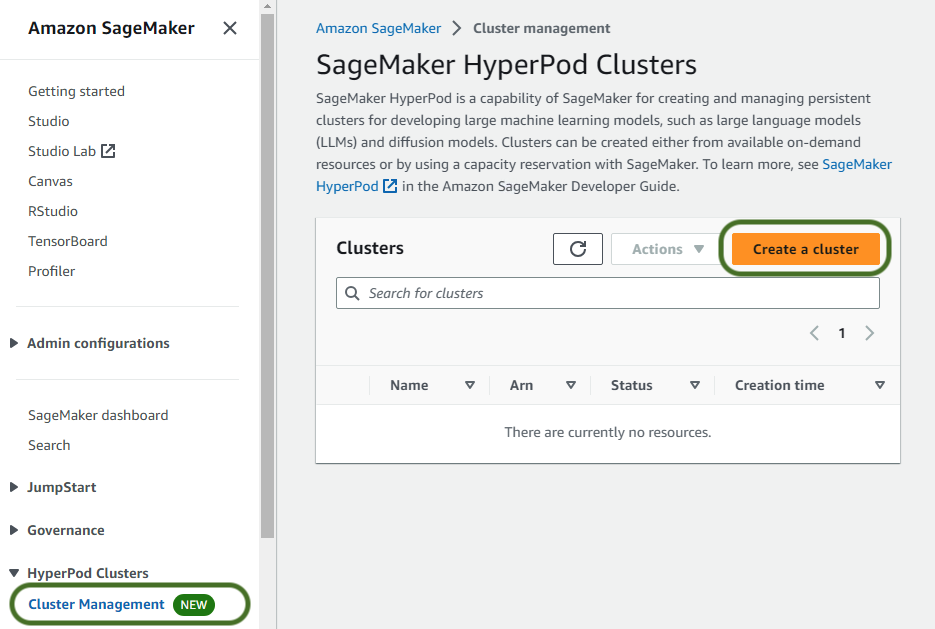
Task: Open Studio from the sidebar
Action: click(48, 121)
